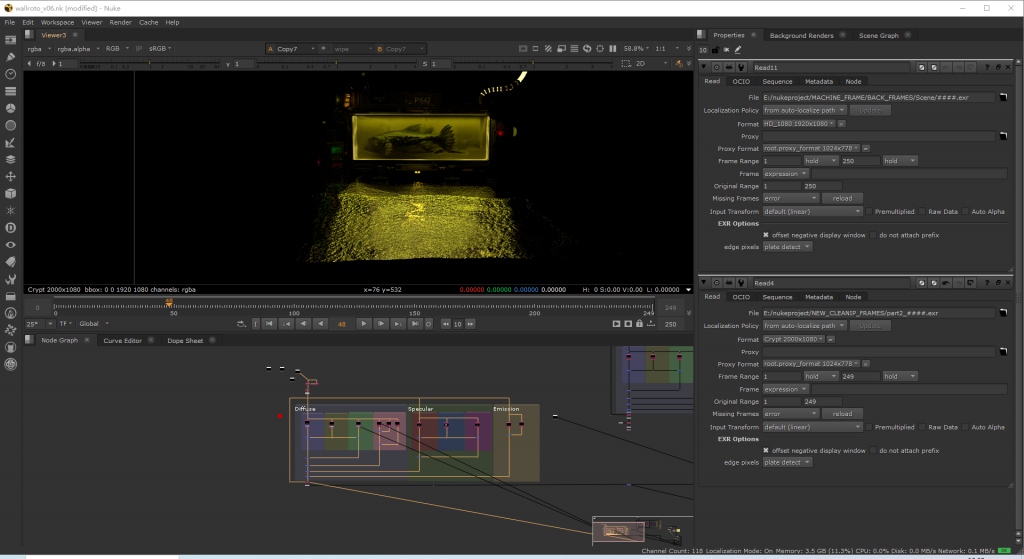Viewport: 1024px width, 559px height.
Task: Pause the viewer update button
Action: (x=613, y=48)
